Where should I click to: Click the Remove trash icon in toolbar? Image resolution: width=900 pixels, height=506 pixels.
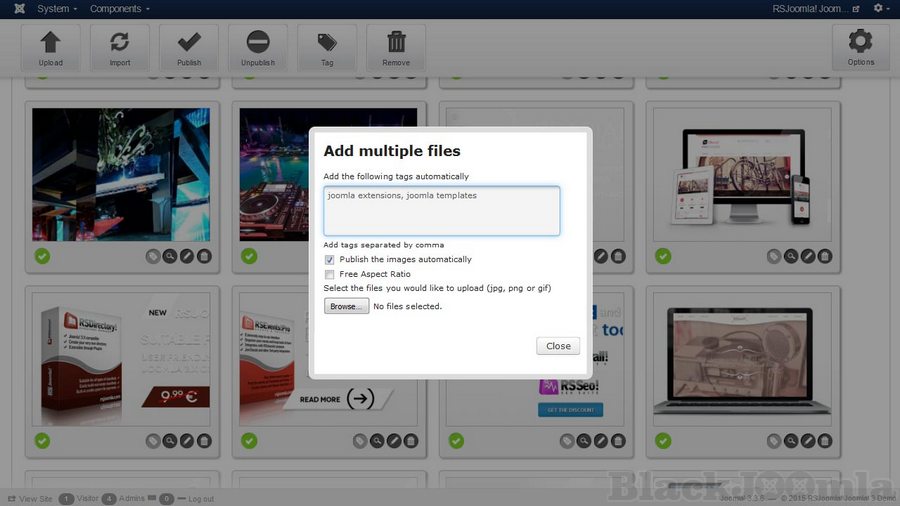point(396,47)
